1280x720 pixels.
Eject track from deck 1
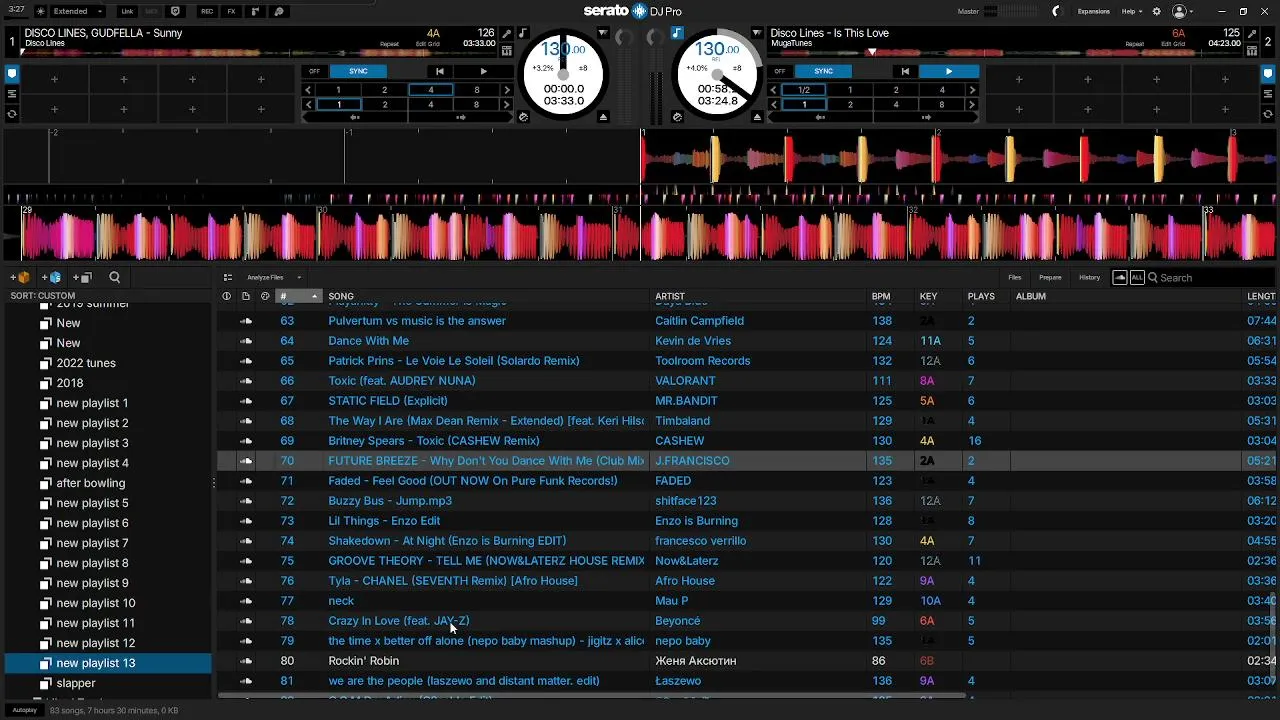point(603,117)
